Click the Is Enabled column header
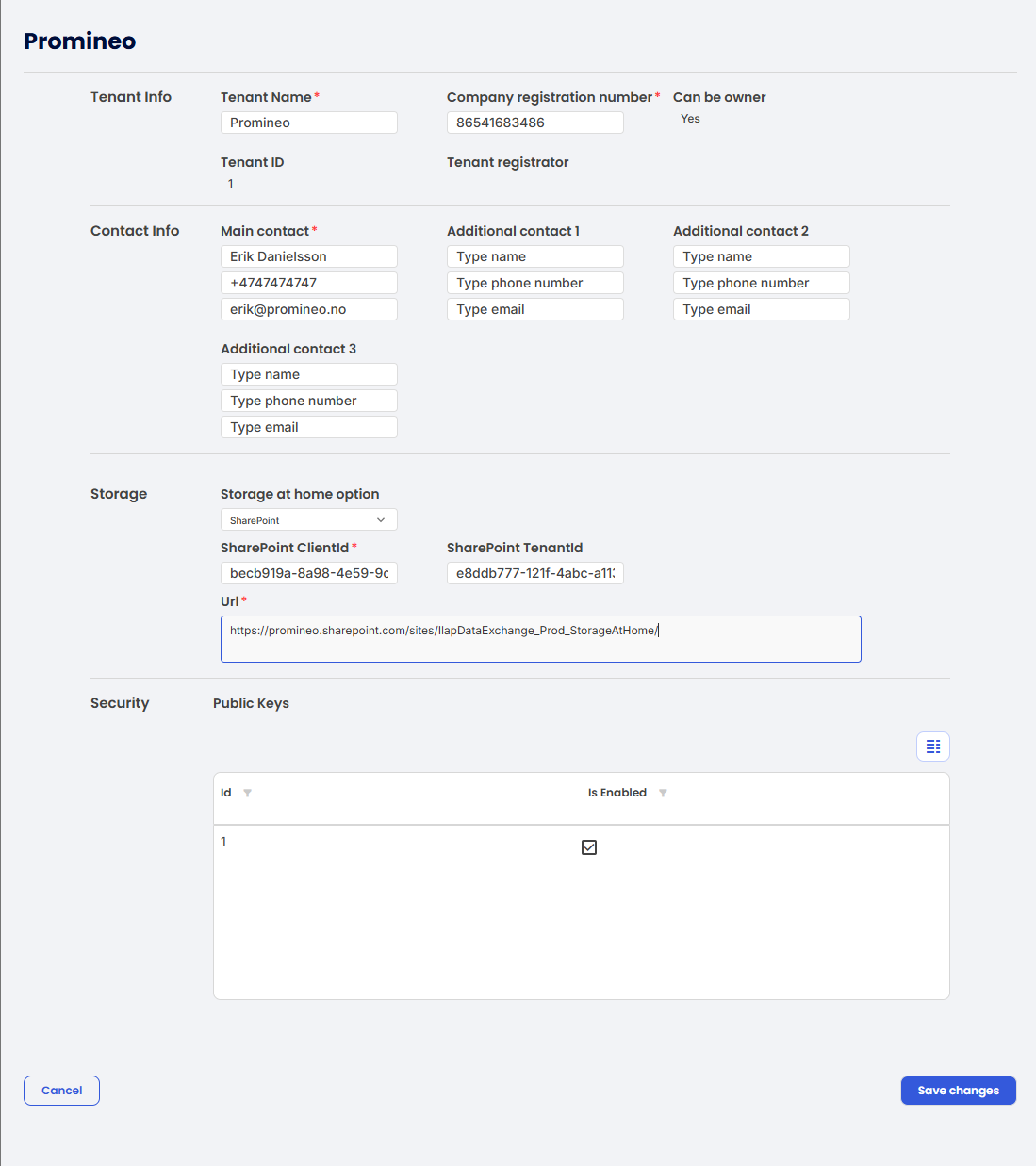Viewport: 1036px width, 1166px height. tap(617, 793)
